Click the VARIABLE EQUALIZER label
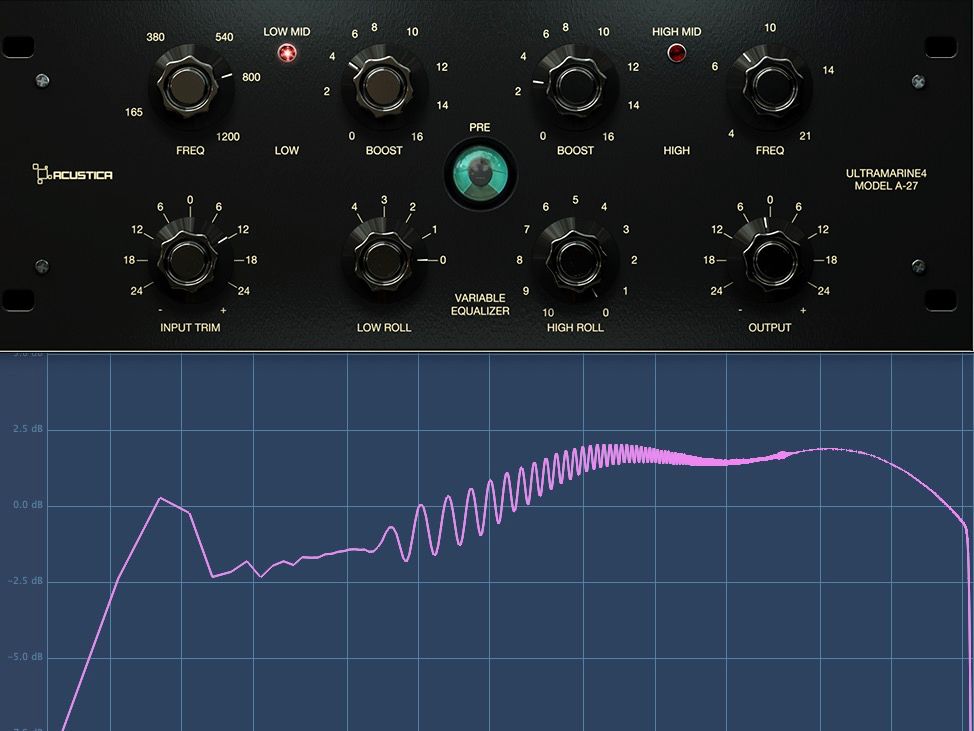 (480, 304)
